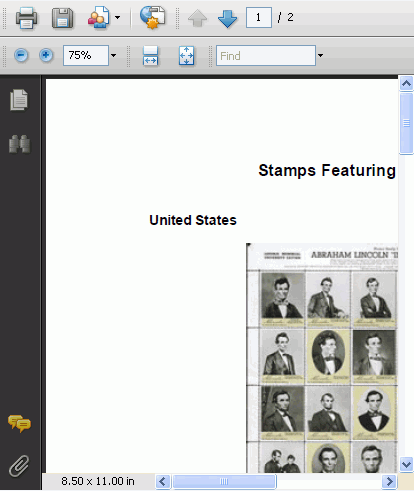Image resolution: width=414 pixels, height=491 pixels.
Task: Open the zoom level dropdown arrow
Action: click(113, 55)
